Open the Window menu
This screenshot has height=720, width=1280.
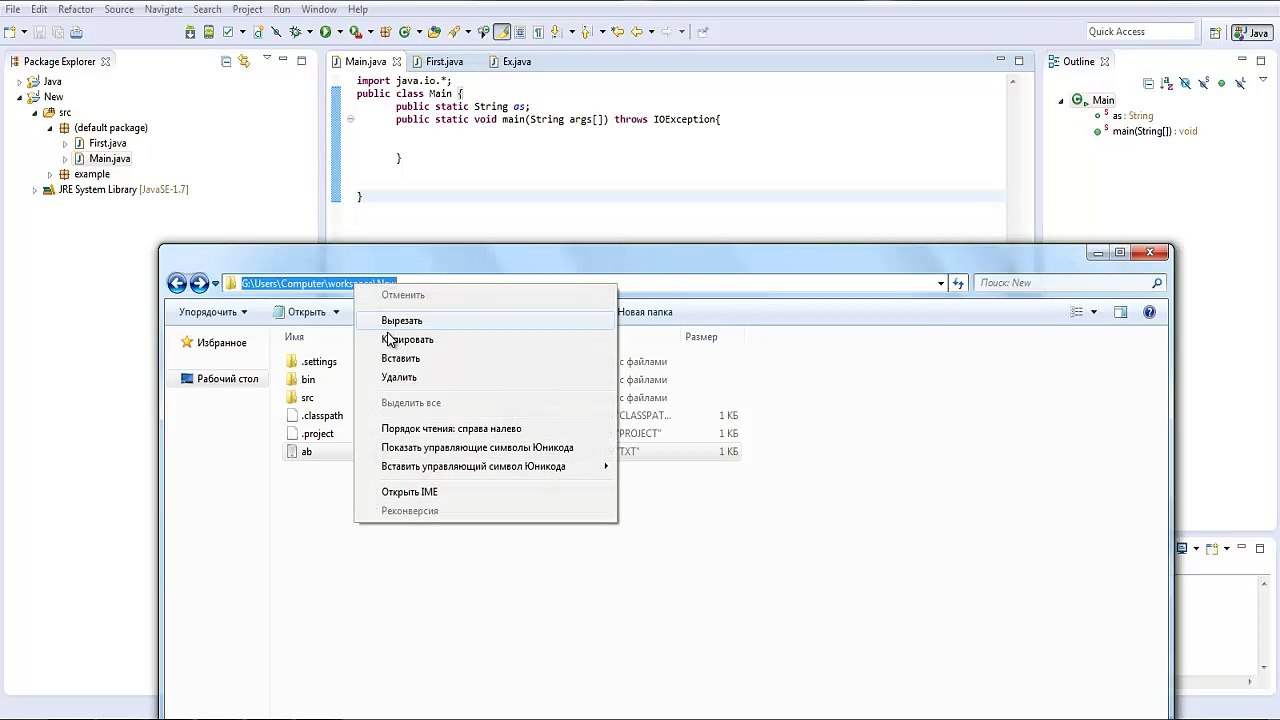click(x=319, y=9)
